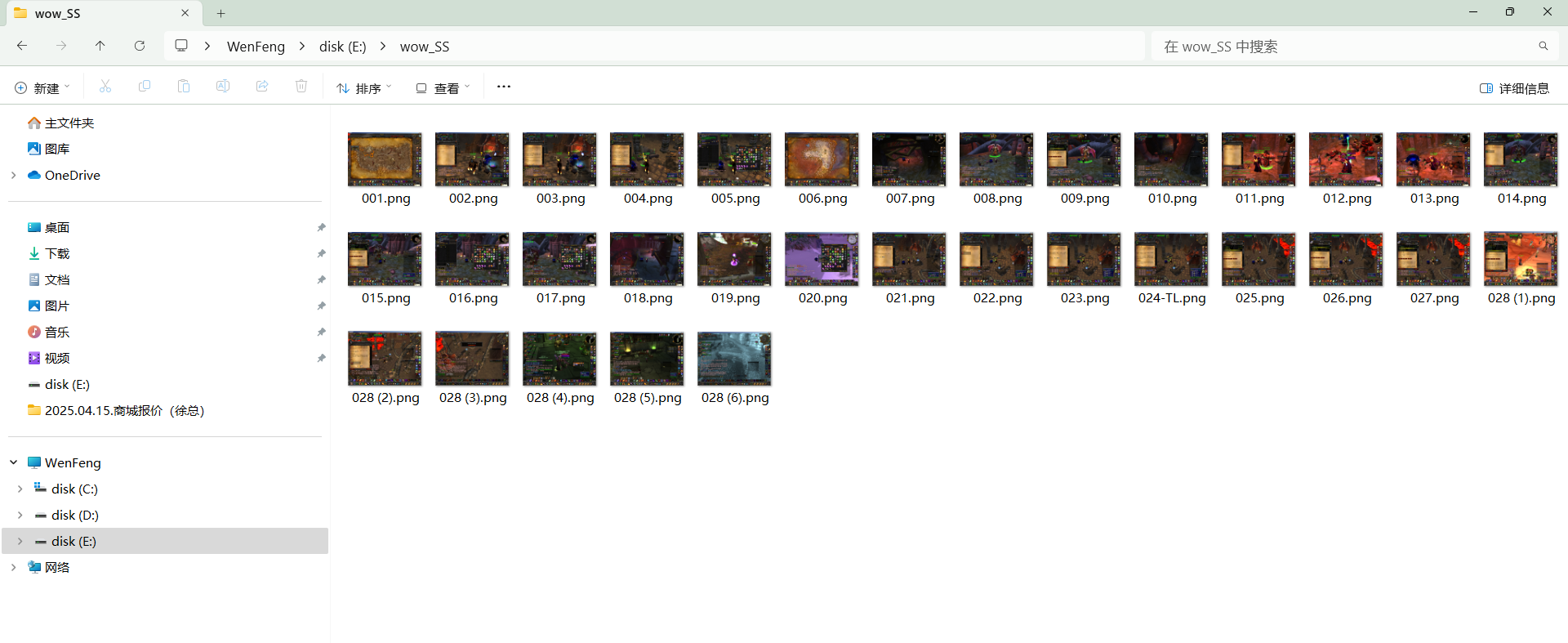Viewport: 1568px width, 643px height.
Task: Select the 024-TL.png thumbnail
Action: (1171, 259)
